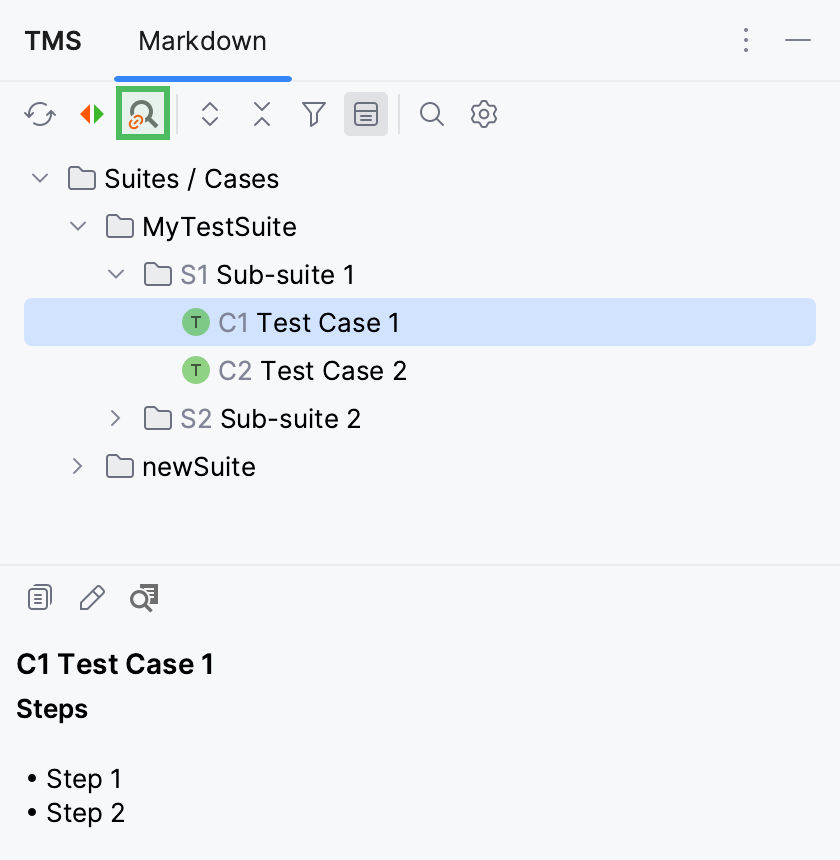Switch to the TMS tab

[52, 41]
